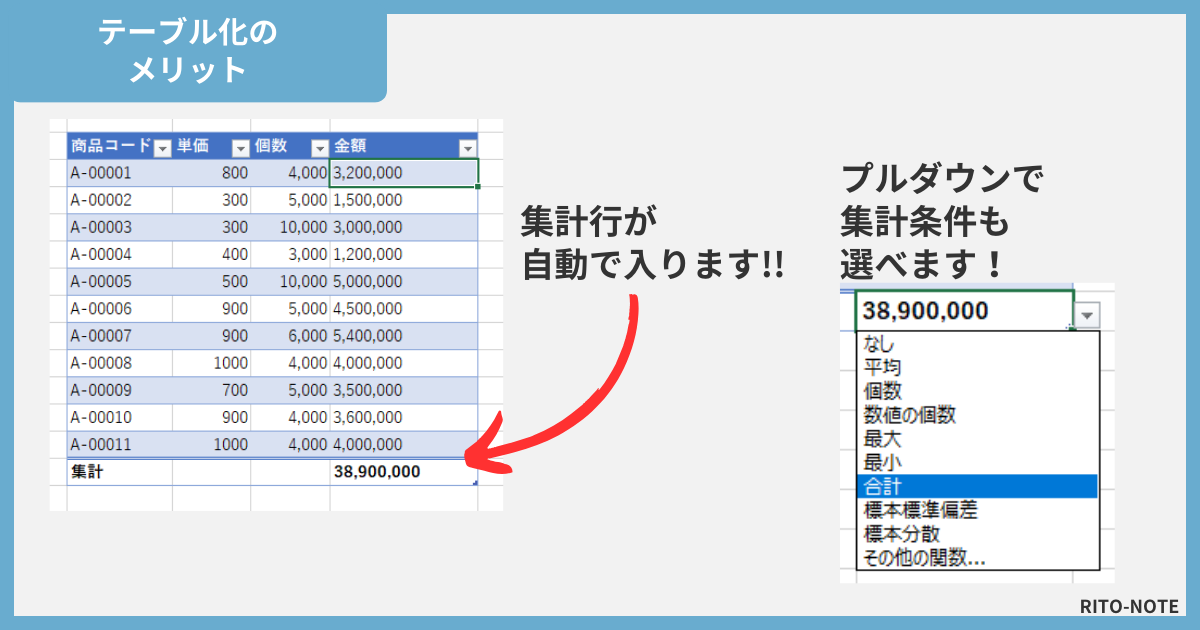The width and height of the screenshot is (1200, 630).
Task: Open the 単価 column filter dropdown
Action: pyautogui.click(x=240, y=148)
